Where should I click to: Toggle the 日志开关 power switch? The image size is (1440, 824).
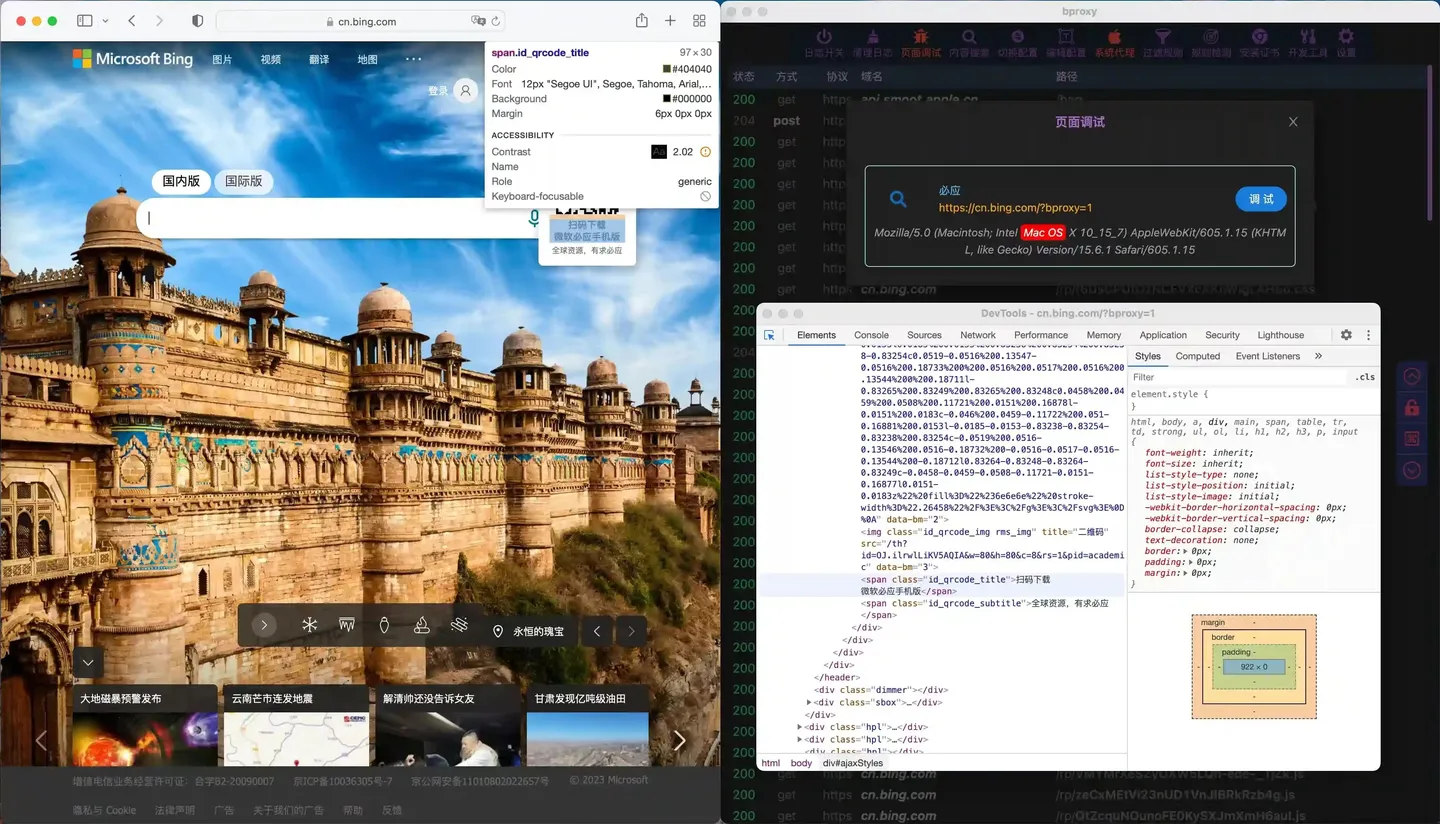tap(824, 40)
